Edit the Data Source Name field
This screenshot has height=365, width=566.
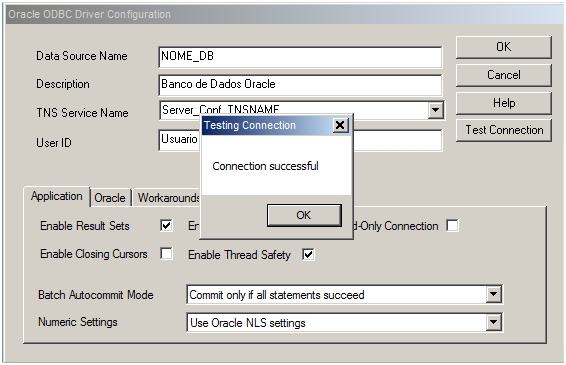click(300, 57)
